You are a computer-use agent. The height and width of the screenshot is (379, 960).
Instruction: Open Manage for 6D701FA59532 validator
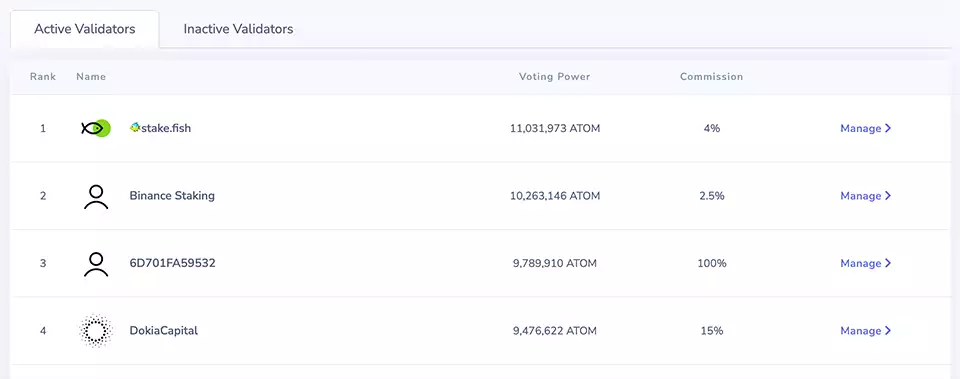pyautogui.click(x=865, y=263)
